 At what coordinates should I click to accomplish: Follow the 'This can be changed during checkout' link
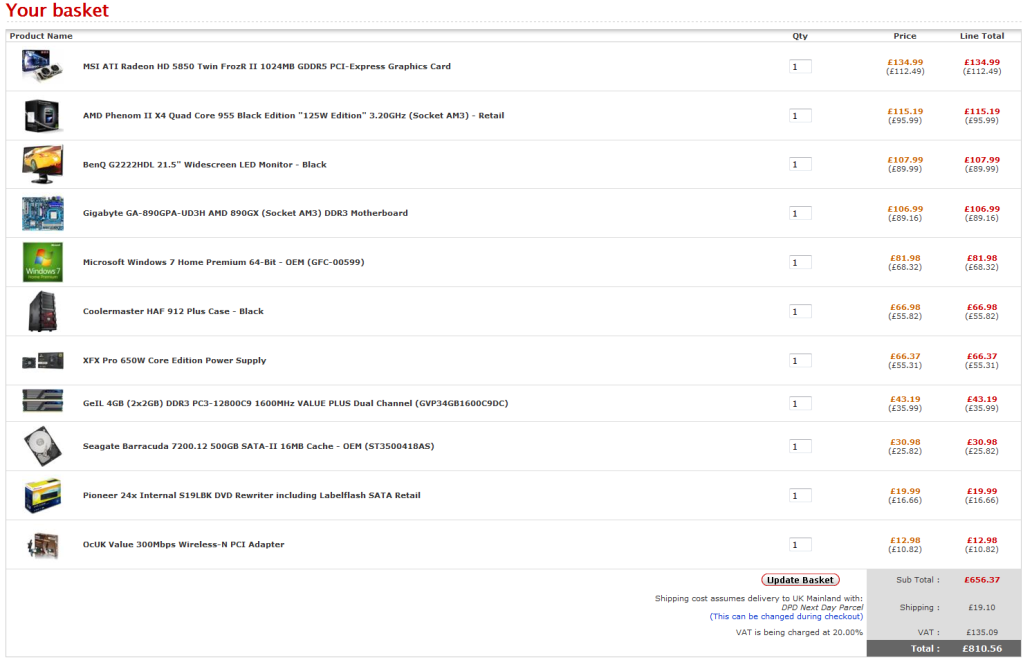tap(786, 616)
